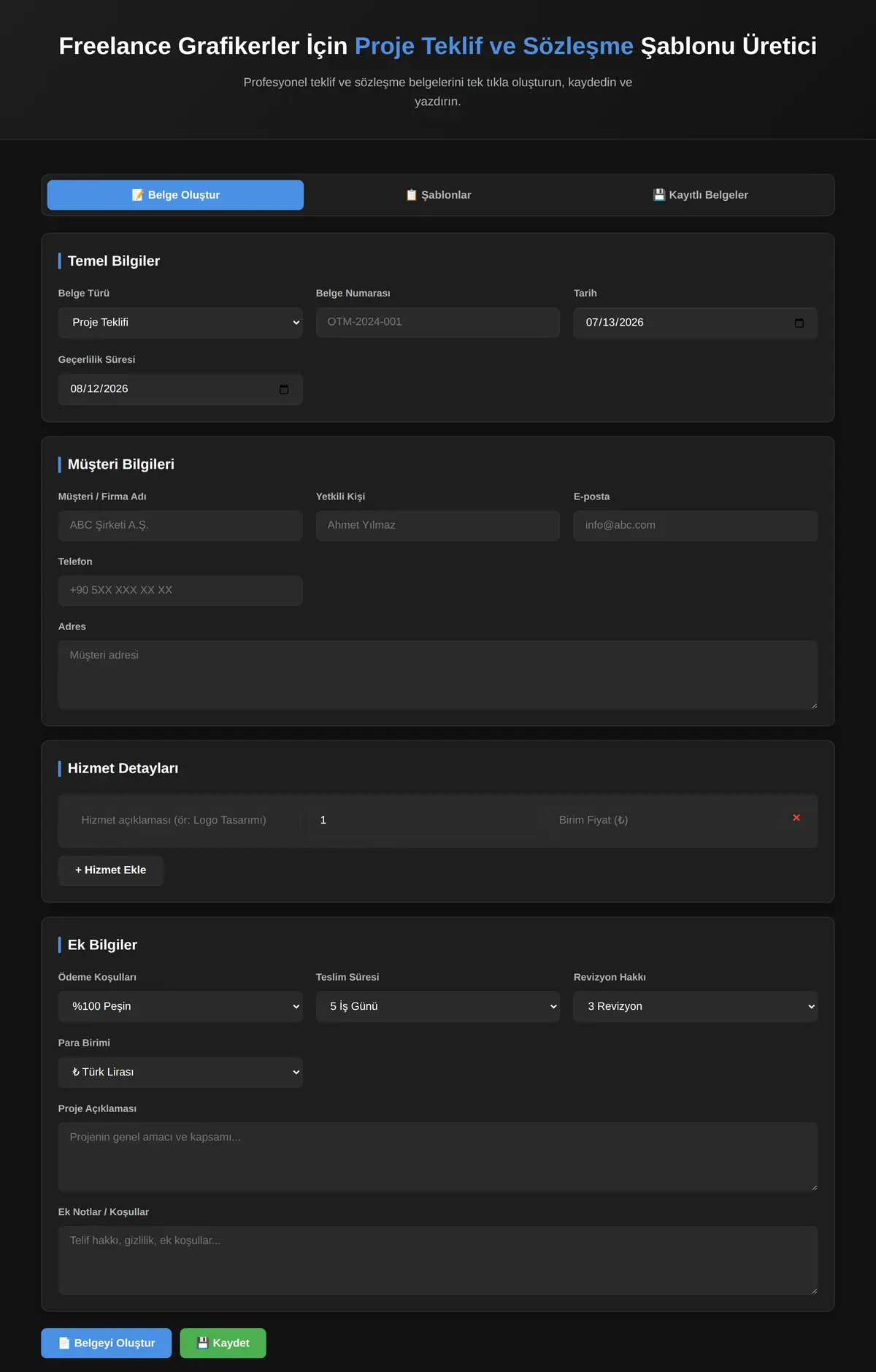Click the Birim Fiyat price field
The width and height of the screenshot is (876, 1372).
coord(663,820)
